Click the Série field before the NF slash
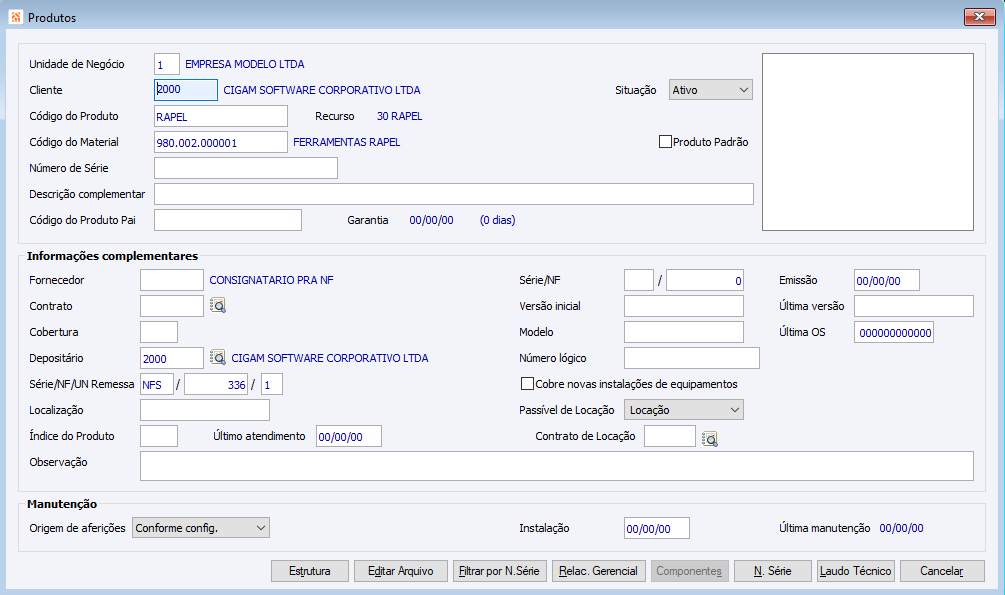This screenshot has height=595, width=1005. (x=639, y=280)
